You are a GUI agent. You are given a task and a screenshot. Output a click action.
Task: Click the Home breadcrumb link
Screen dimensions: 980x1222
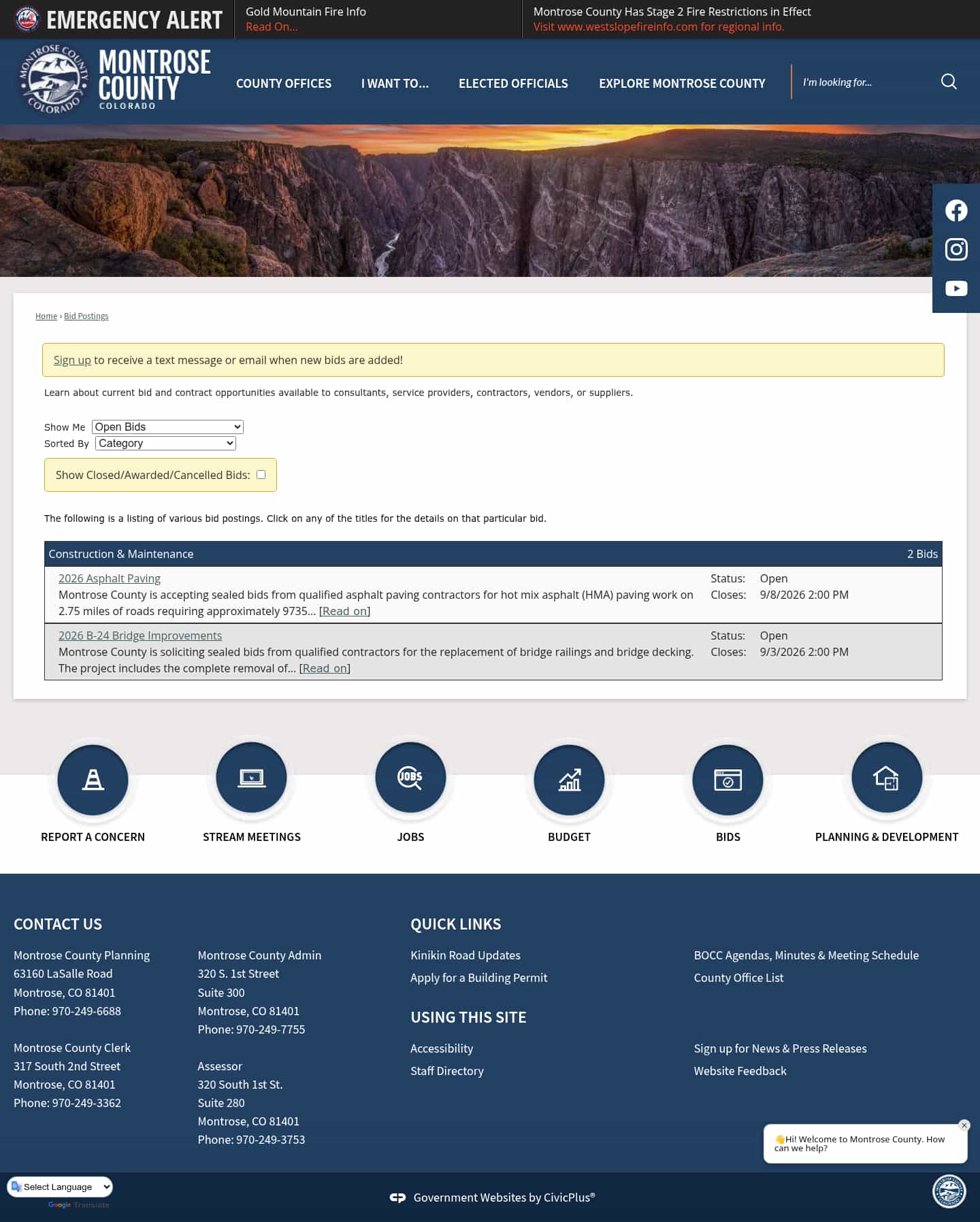[46, 316]
